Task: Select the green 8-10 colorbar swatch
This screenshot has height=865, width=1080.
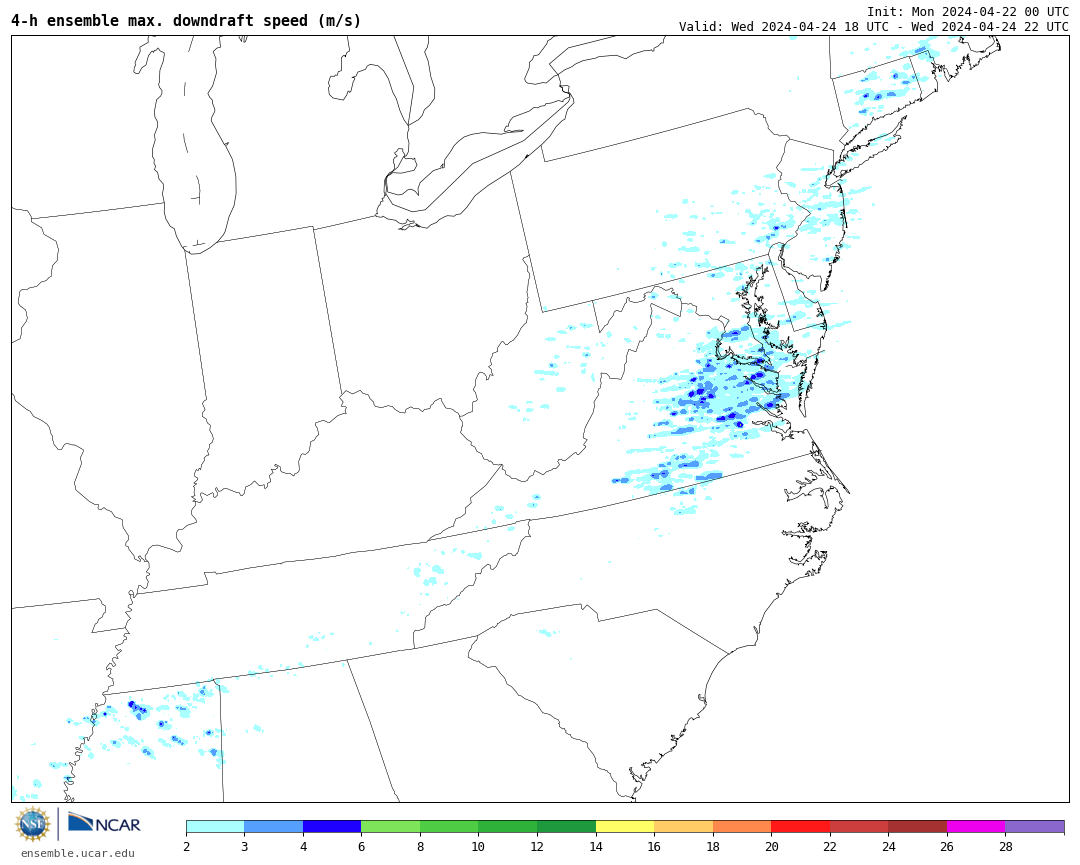Action: 449,827
